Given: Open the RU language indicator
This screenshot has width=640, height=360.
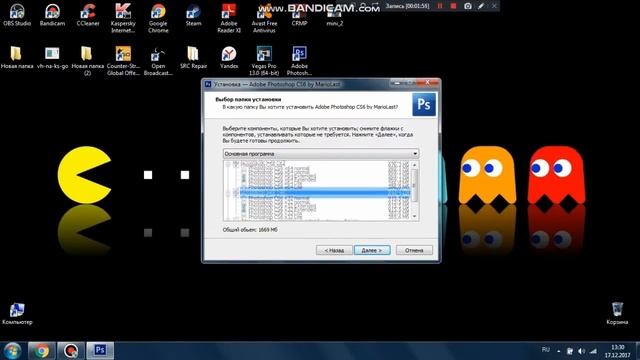Looking at the screenshot, I should 545,350.
